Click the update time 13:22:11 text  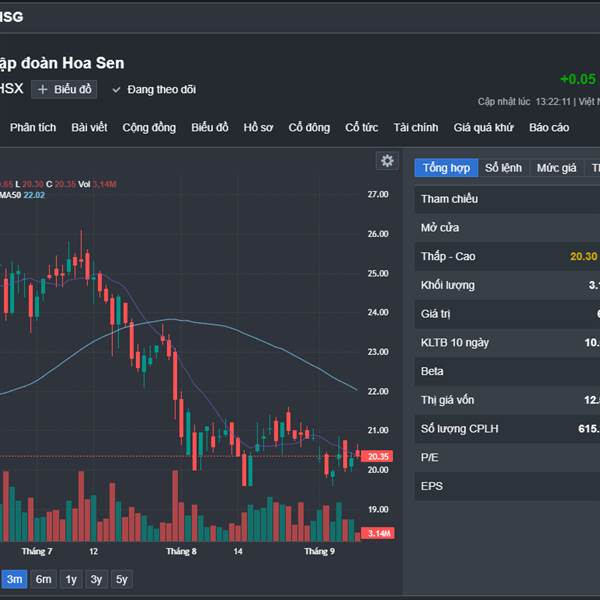553,102
